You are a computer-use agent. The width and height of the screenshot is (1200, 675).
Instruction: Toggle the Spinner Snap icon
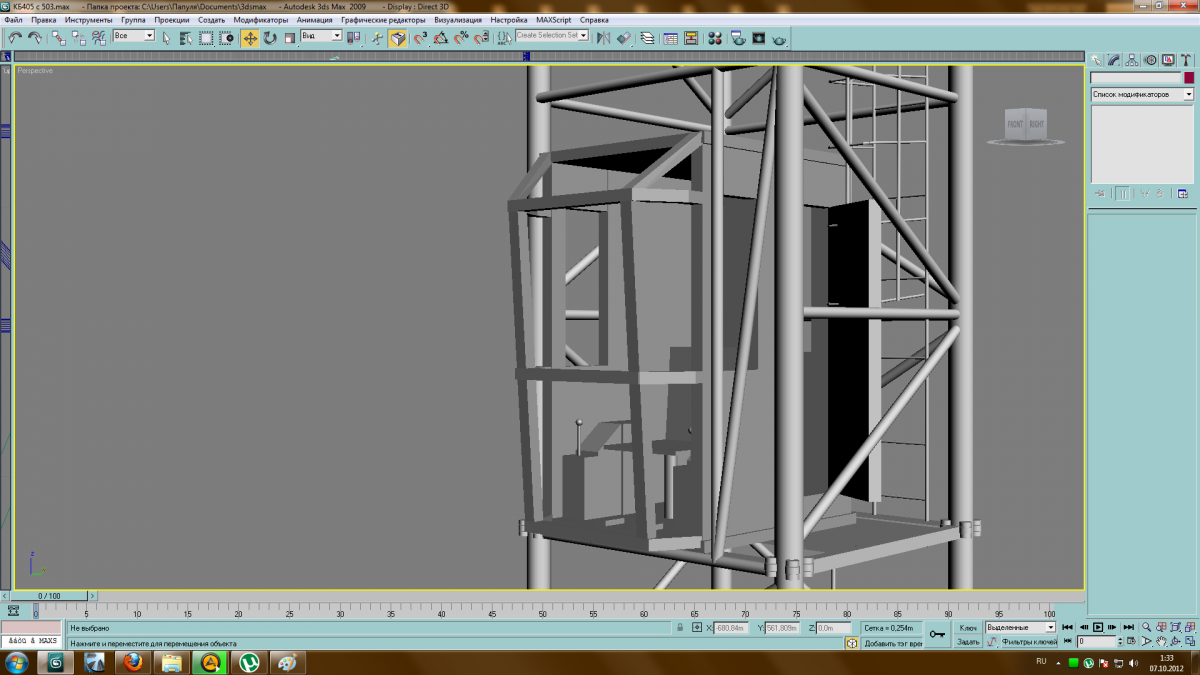click(481, 38)
